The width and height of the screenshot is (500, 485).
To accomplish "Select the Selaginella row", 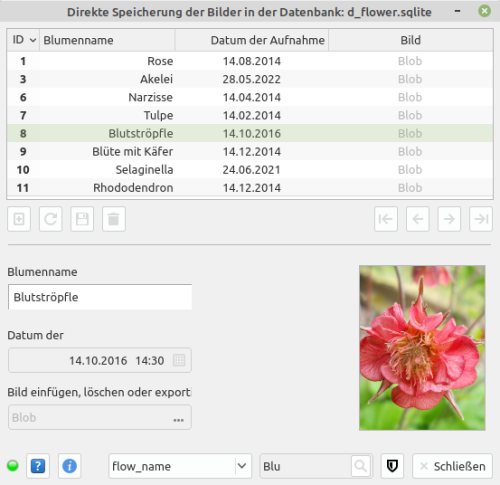I will tap(250, 169).
